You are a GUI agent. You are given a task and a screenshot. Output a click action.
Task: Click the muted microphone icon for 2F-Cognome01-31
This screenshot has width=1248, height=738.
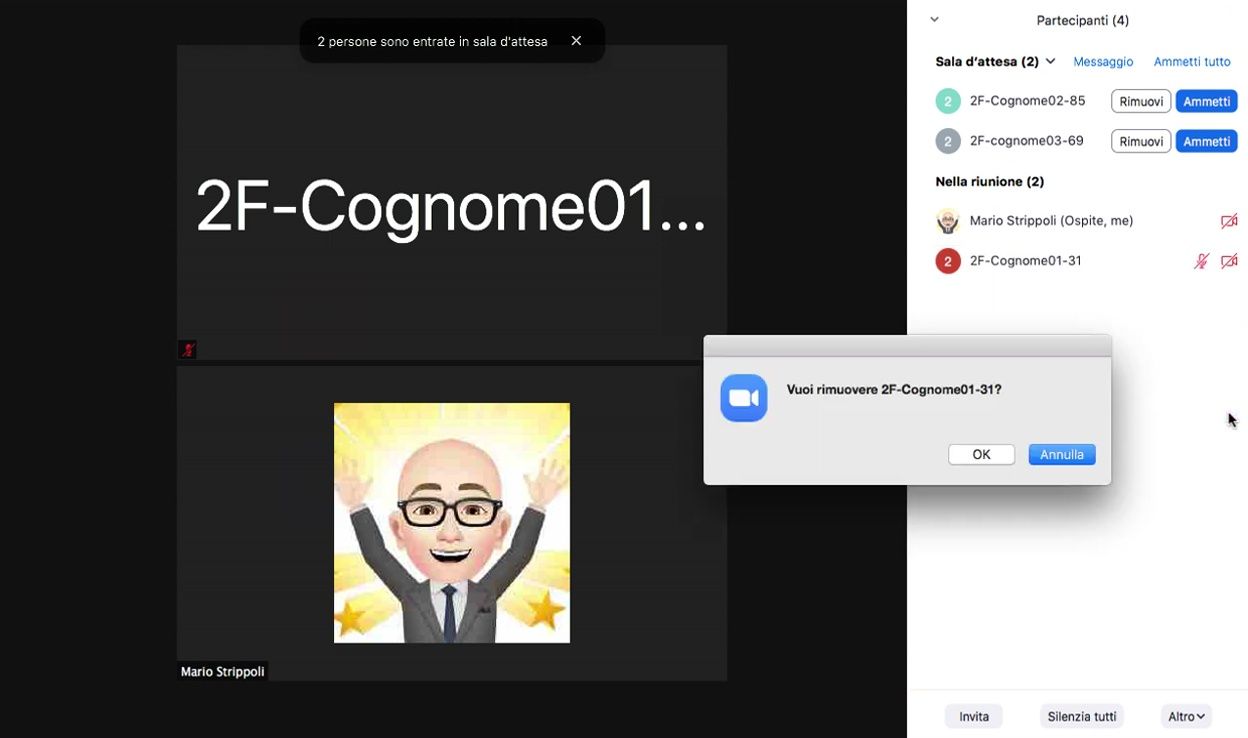click(1201, 261)
